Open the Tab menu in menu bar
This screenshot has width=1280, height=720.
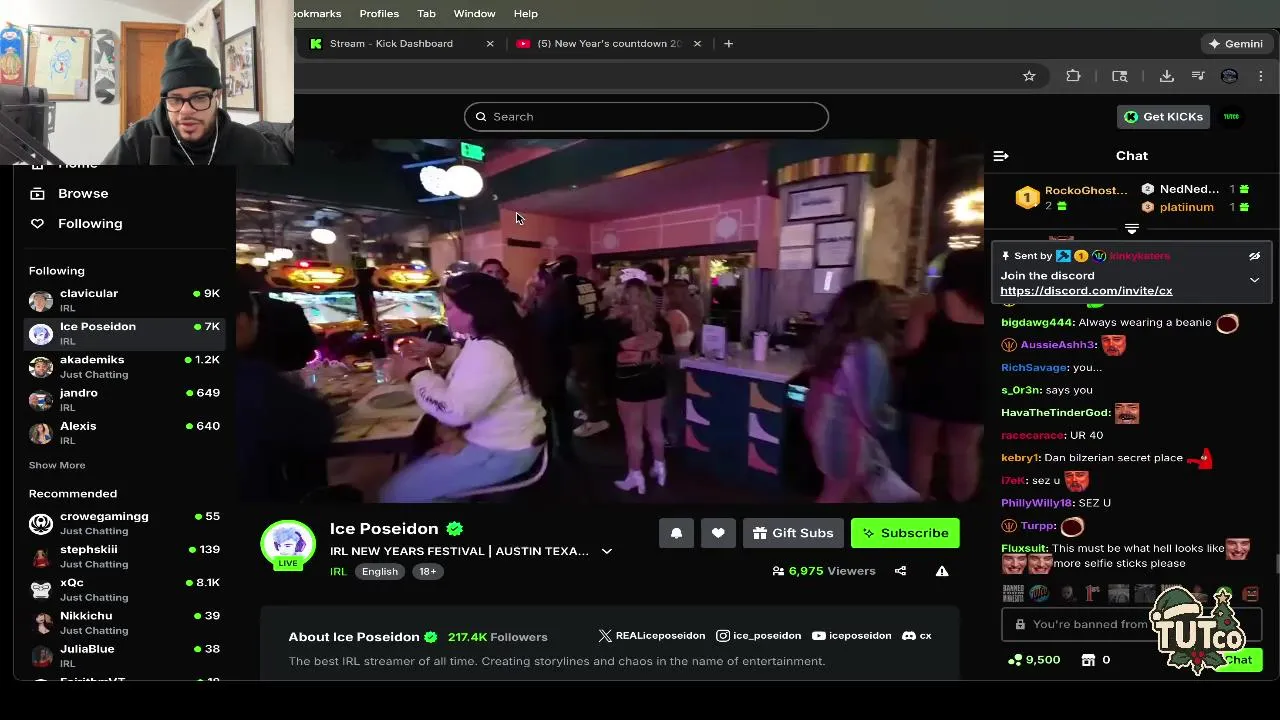pyautogui.click(x=426, y=14)
